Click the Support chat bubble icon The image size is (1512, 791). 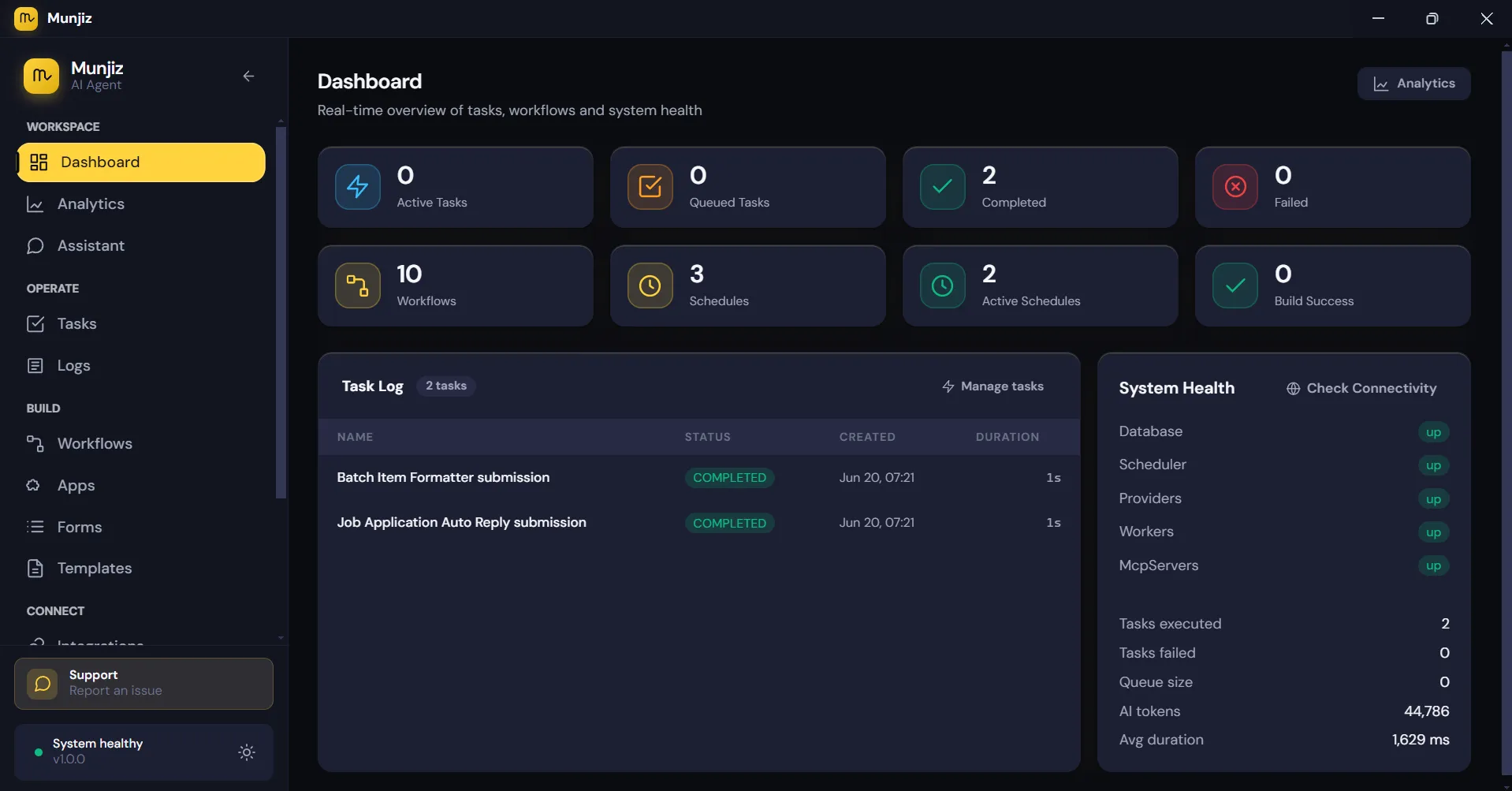pos(43,684)
